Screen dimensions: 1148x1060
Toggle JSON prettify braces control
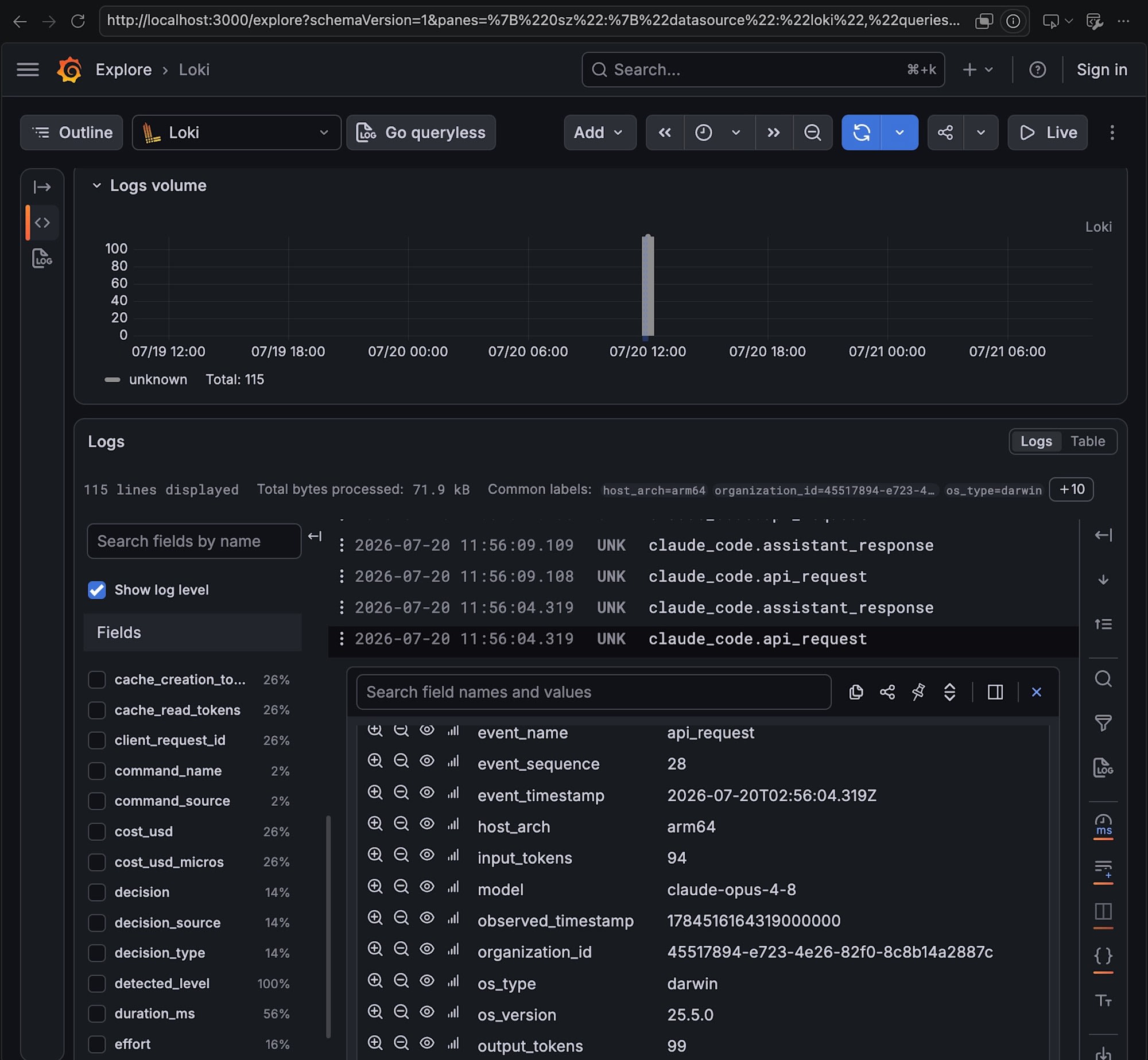[1103, 956]
